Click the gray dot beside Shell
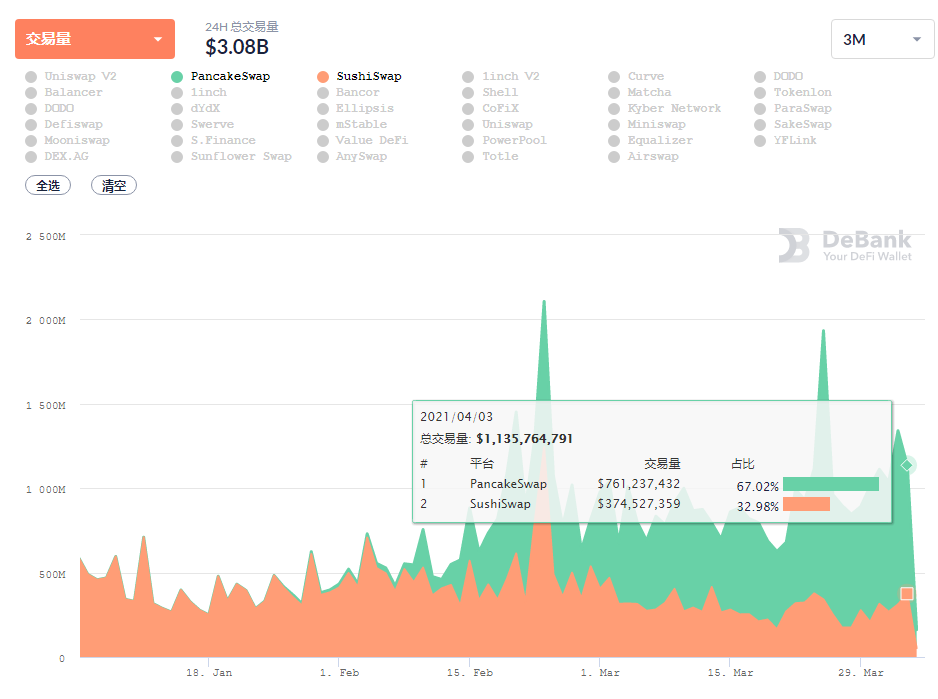This screenshot has height=699, width=938. click(468, 93)
